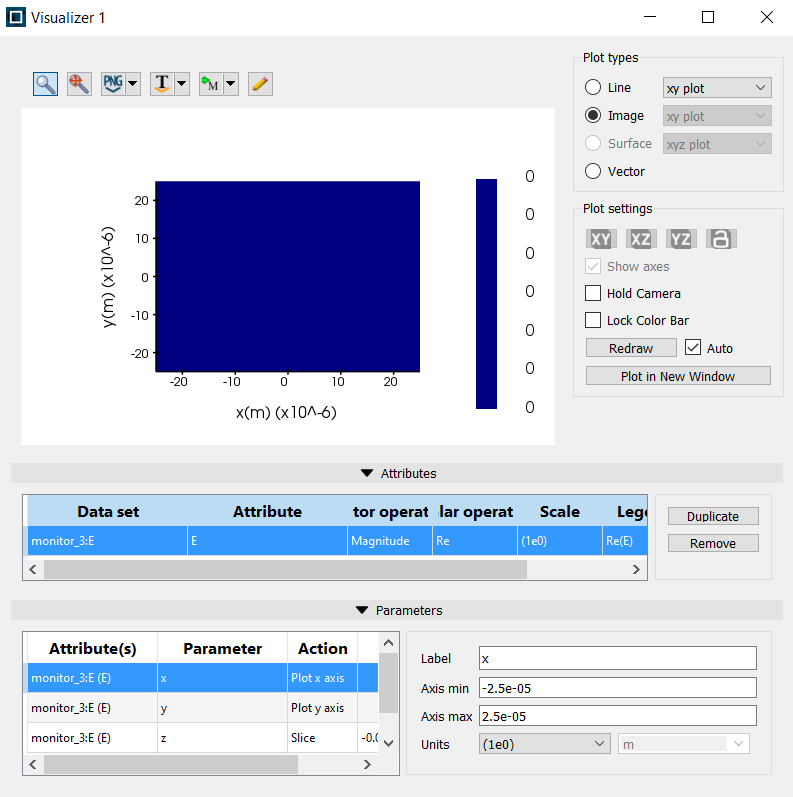Export plot using the PNG icon

(x=113, y=84)
